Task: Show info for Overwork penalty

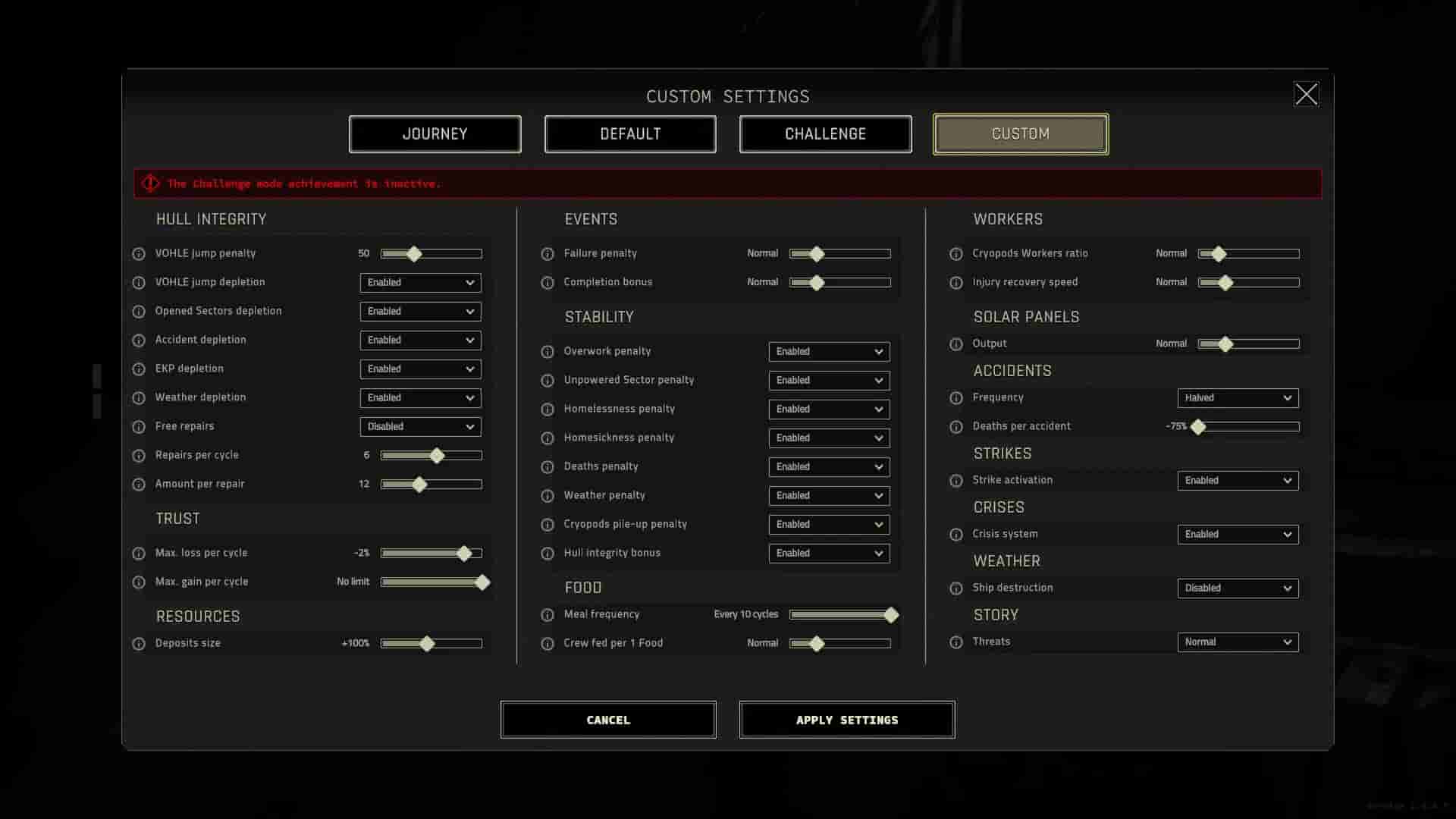Action: [x=548, y=352]
